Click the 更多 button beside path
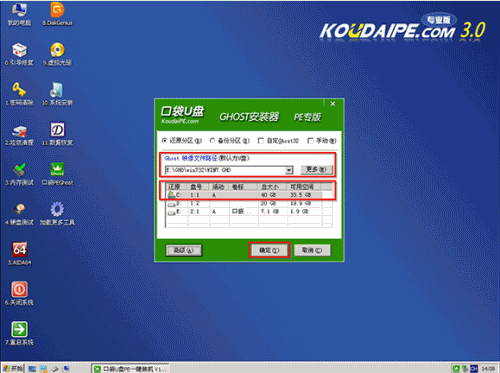The width and height of the screenshot is (500, 373). pos(317,170)
